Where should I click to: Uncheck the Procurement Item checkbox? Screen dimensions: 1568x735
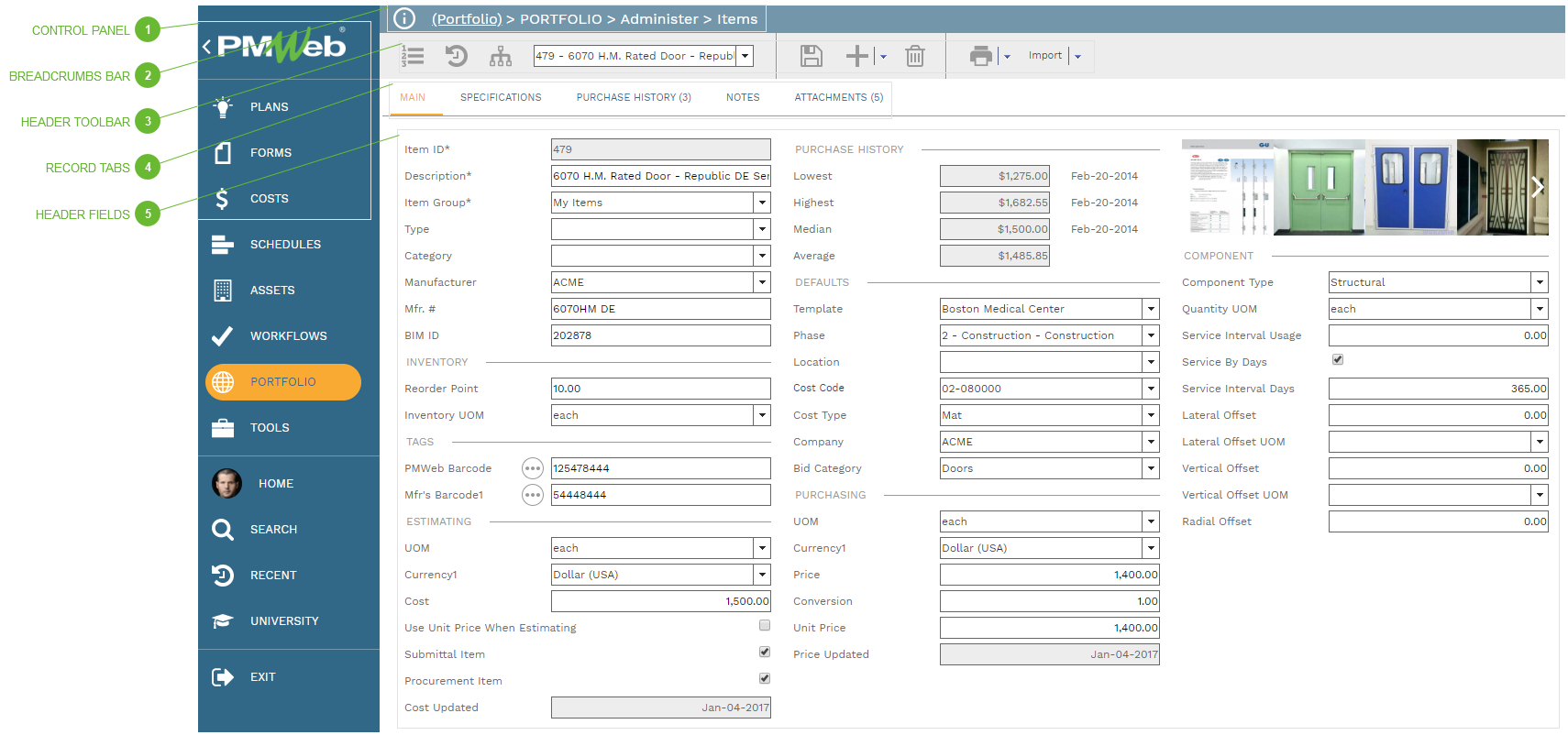(x=765, y=679)
